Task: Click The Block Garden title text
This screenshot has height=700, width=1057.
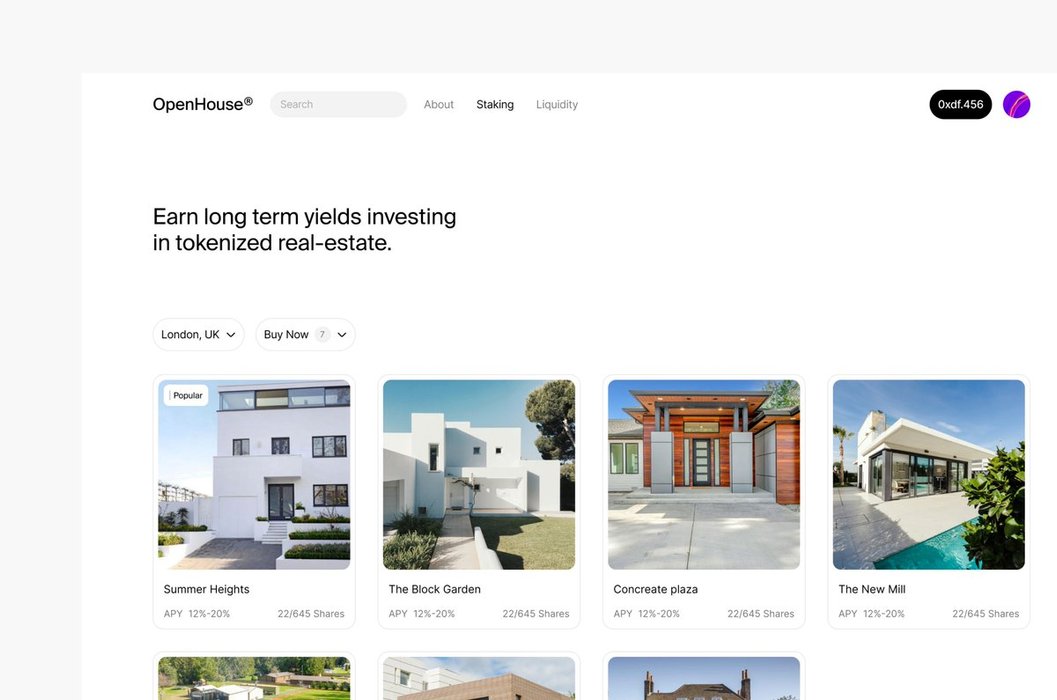Action: [x=434, y=589]
